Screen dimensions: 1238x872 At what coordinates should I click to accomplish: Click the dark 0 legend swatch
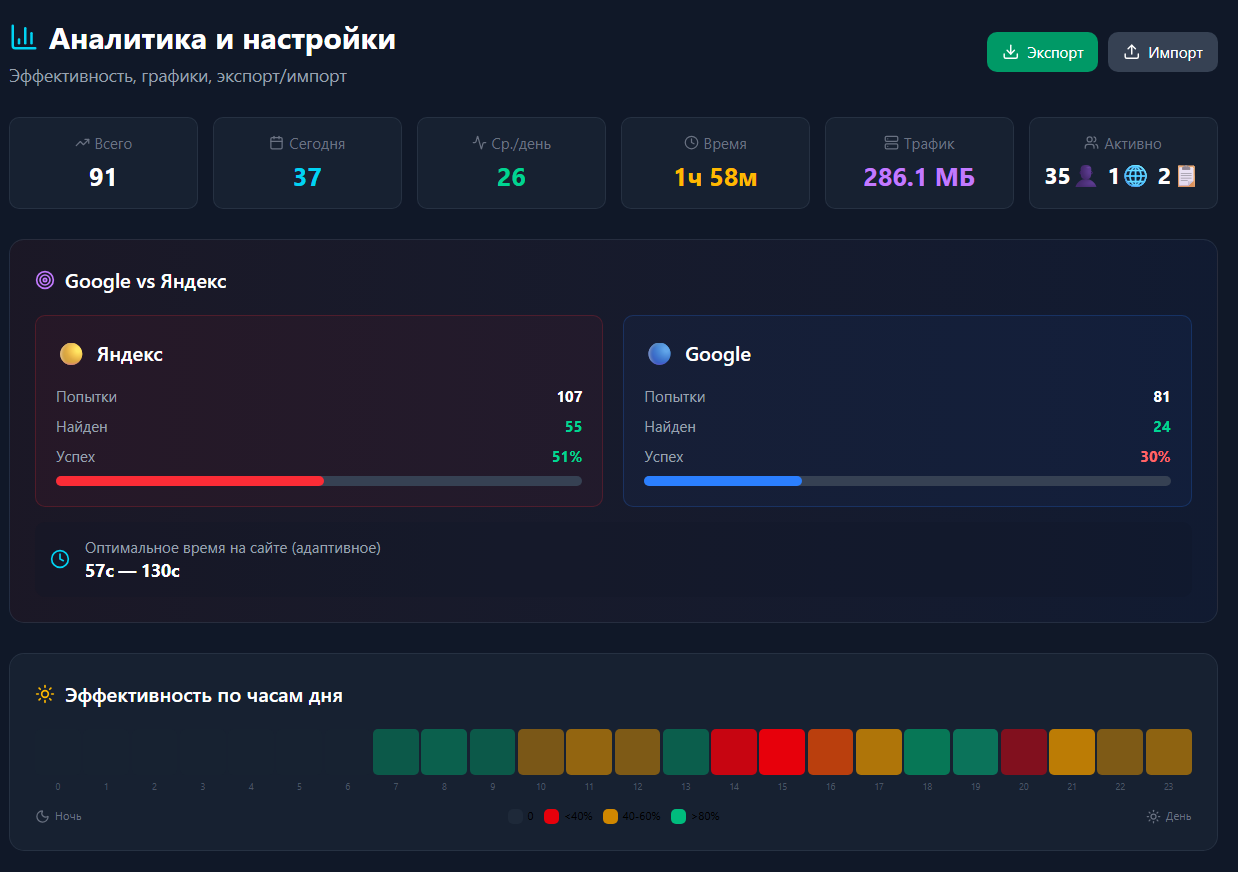pyautogui.click(x=515, y=816)
